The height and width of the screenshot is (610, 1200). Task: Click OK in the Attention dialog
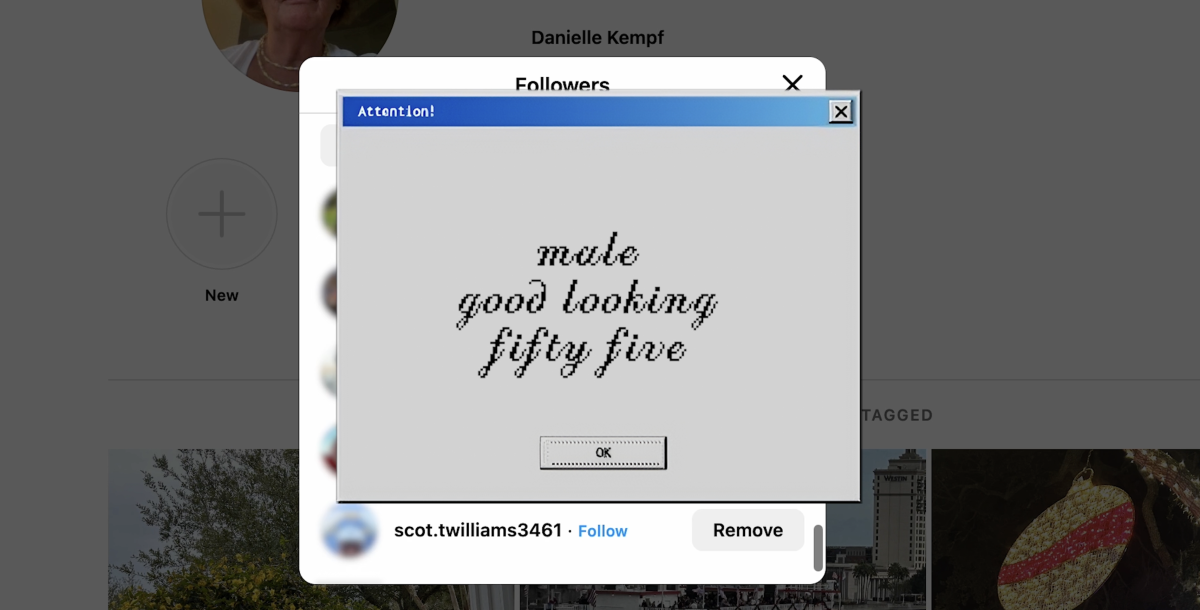(x=603, y=452)
